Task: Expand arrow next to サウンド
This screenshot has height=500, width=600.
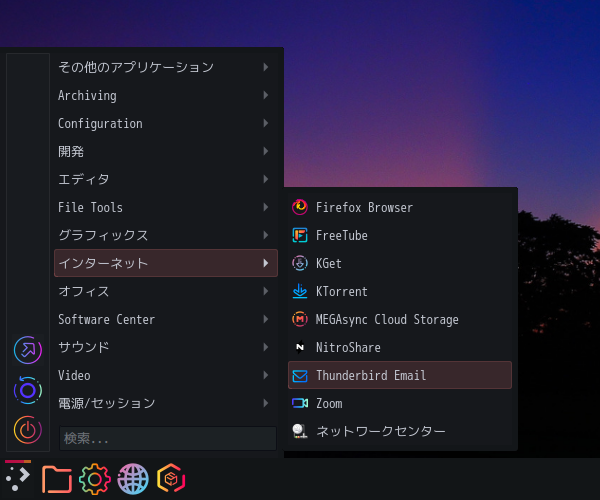Action: coord(266,347)
